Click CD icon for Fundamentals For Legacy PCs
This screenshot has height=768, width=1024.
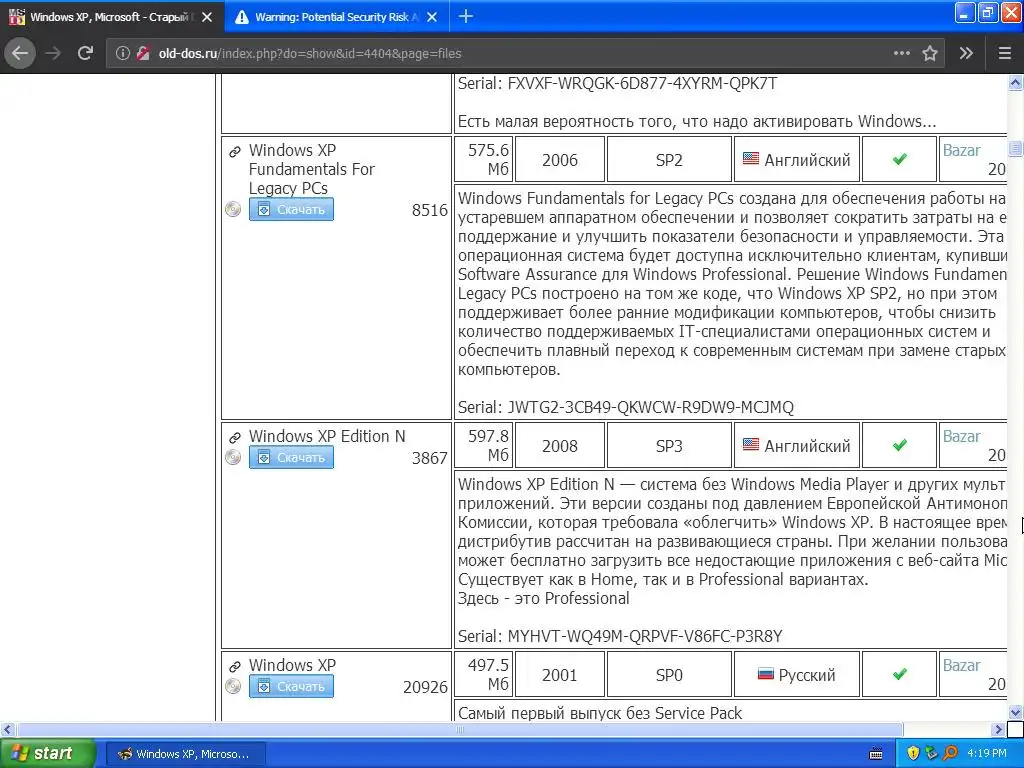(x=233, y=209)
